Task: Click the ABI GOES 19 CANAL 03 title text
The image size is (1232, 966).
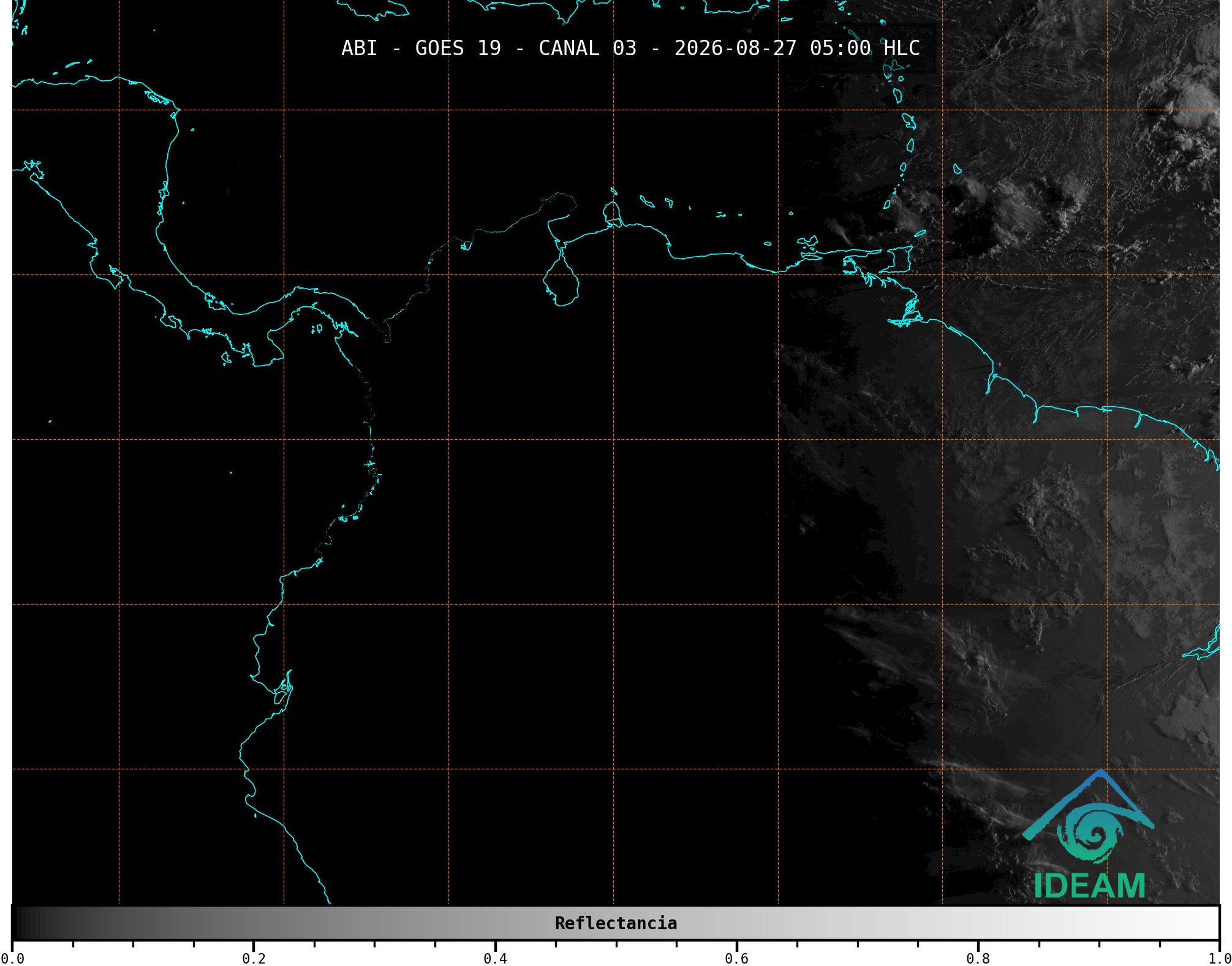Action: click(630, 48)
